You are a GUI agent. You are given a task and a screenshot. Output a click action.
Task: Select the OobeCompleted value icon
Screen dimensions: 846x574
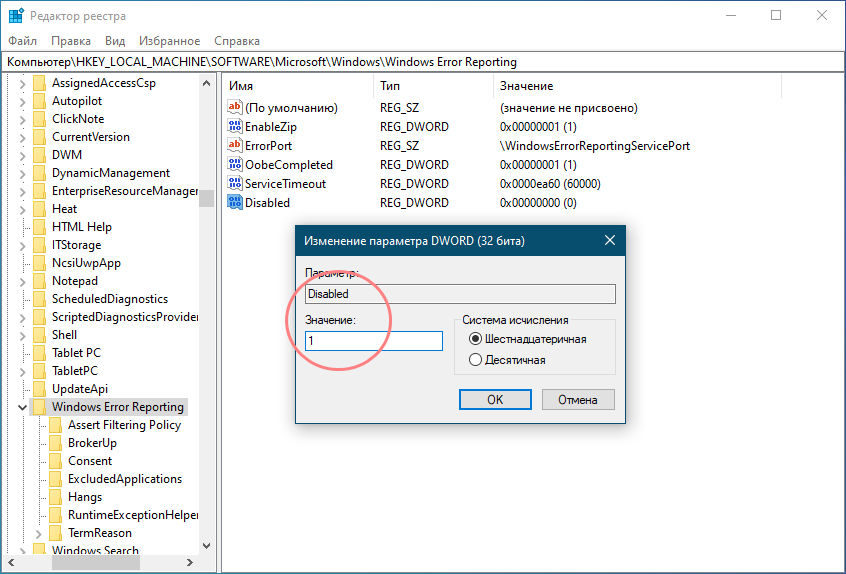point(235,165)
